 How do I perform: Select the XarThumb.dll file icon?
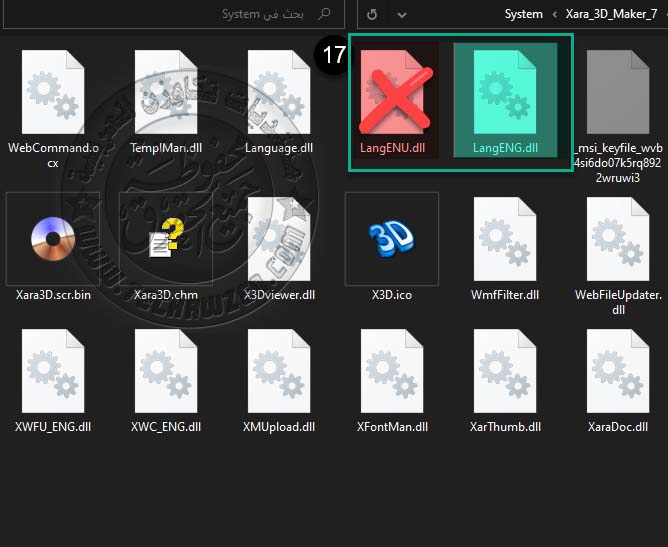[x=505, y=371]
